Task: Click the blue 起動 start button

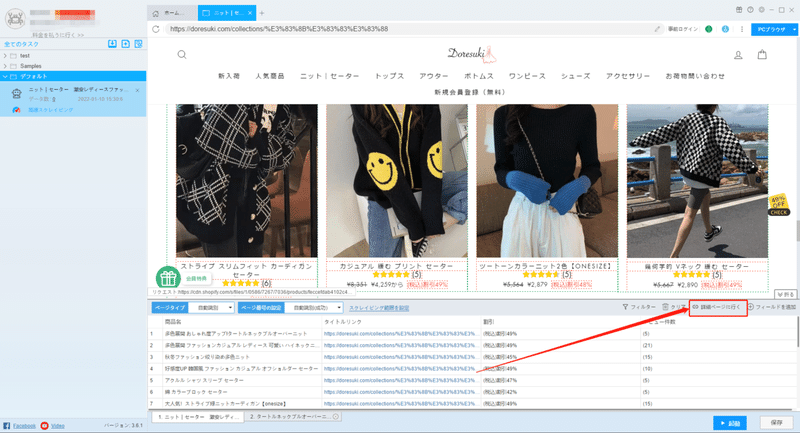Action: [x=730, y=423]
